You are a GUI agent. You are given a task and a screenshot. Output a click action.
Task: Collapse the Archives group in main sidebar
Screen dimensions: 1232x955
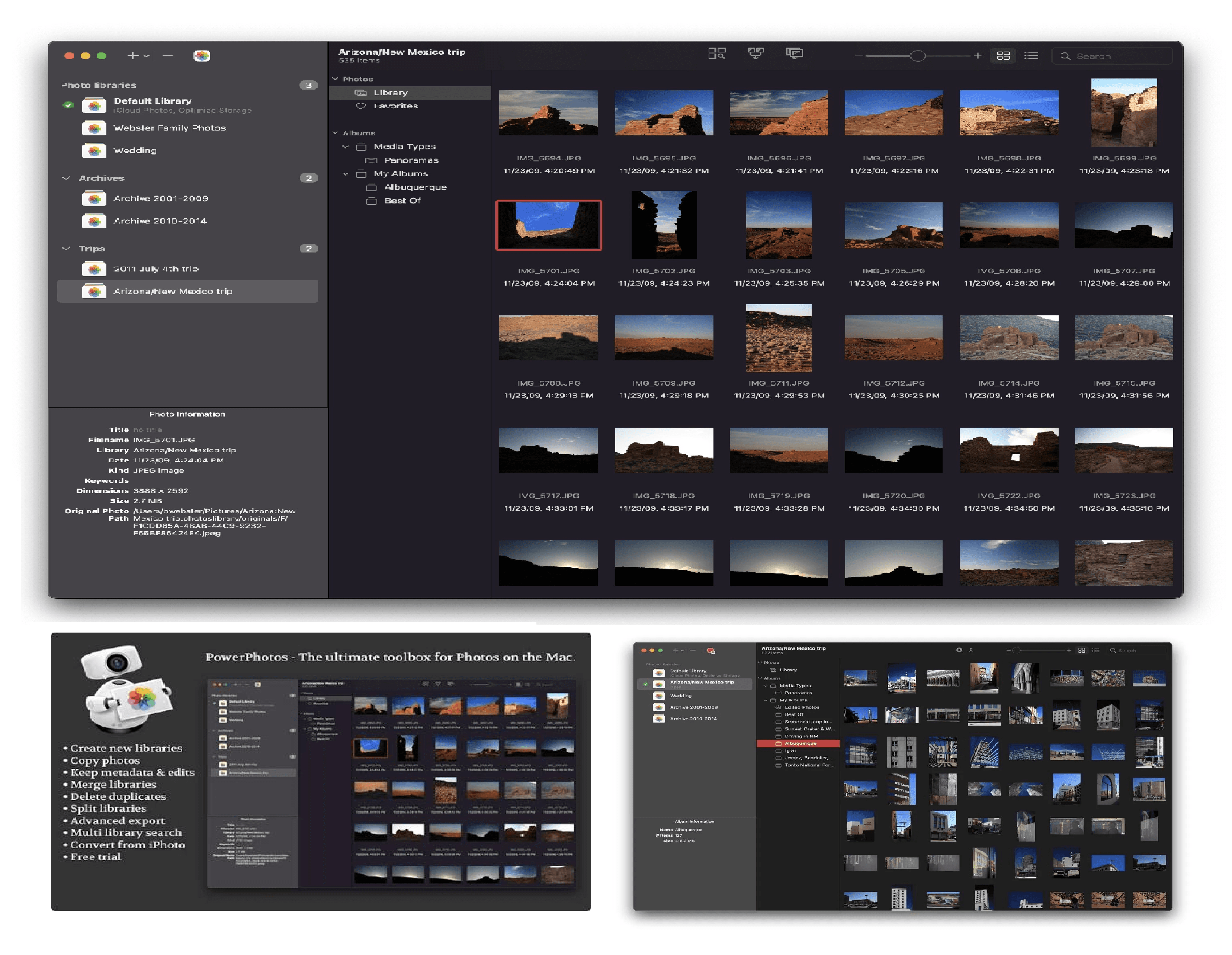pyautogui.click(x=66, y=178)
